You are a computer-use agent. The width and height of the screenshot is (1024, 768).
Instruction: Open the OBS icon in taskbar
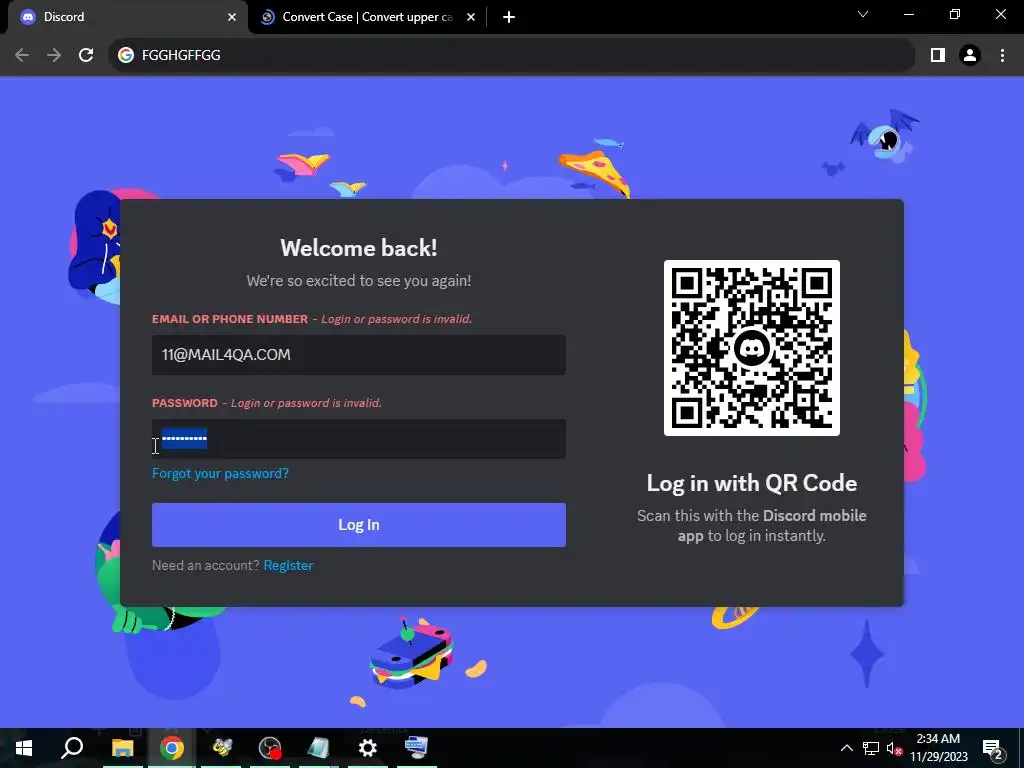pos(270,748)
